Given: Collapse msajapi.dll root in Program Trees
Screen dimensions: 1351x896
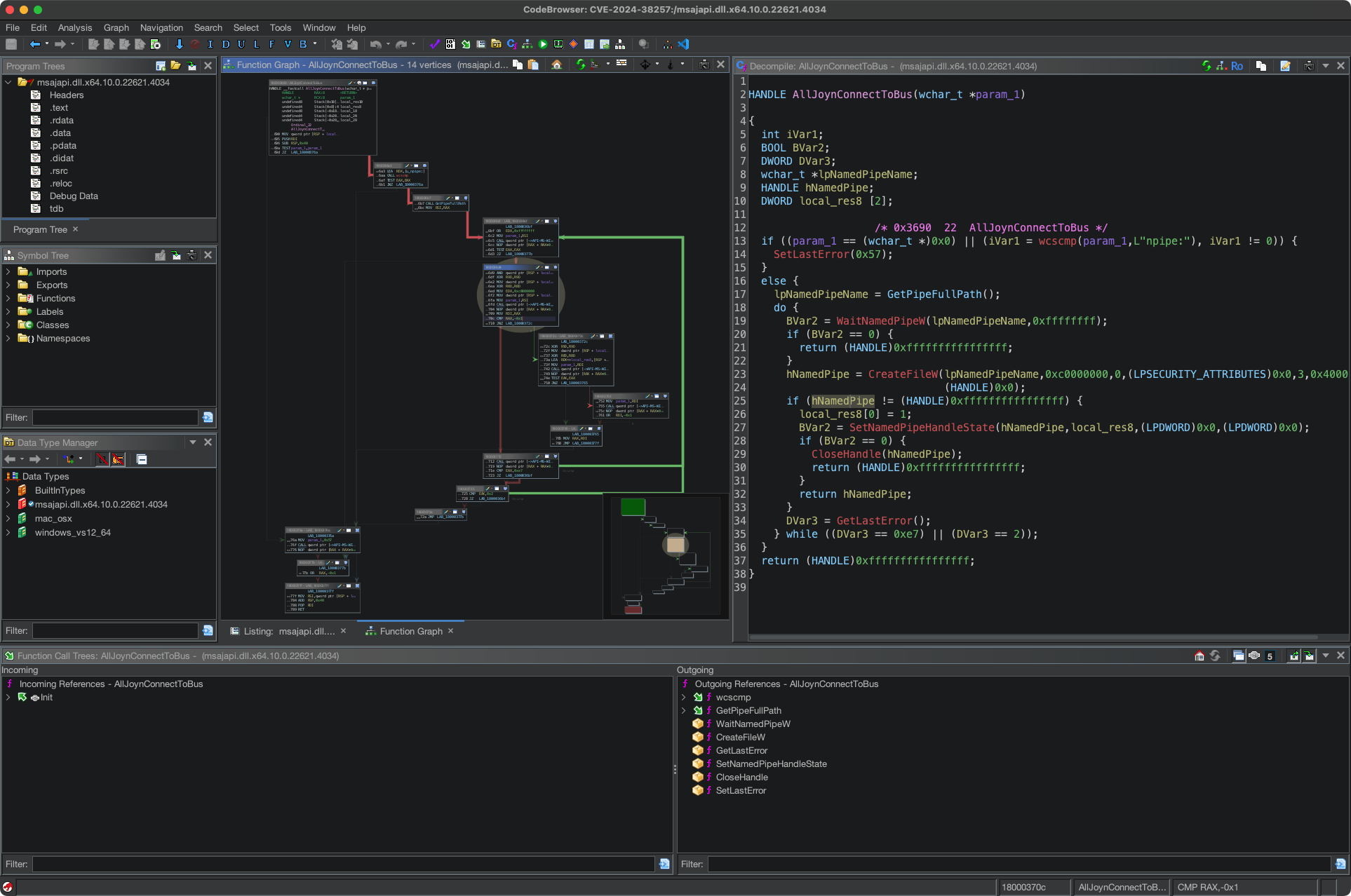Looking at the screenshot, I should (8, 82).
